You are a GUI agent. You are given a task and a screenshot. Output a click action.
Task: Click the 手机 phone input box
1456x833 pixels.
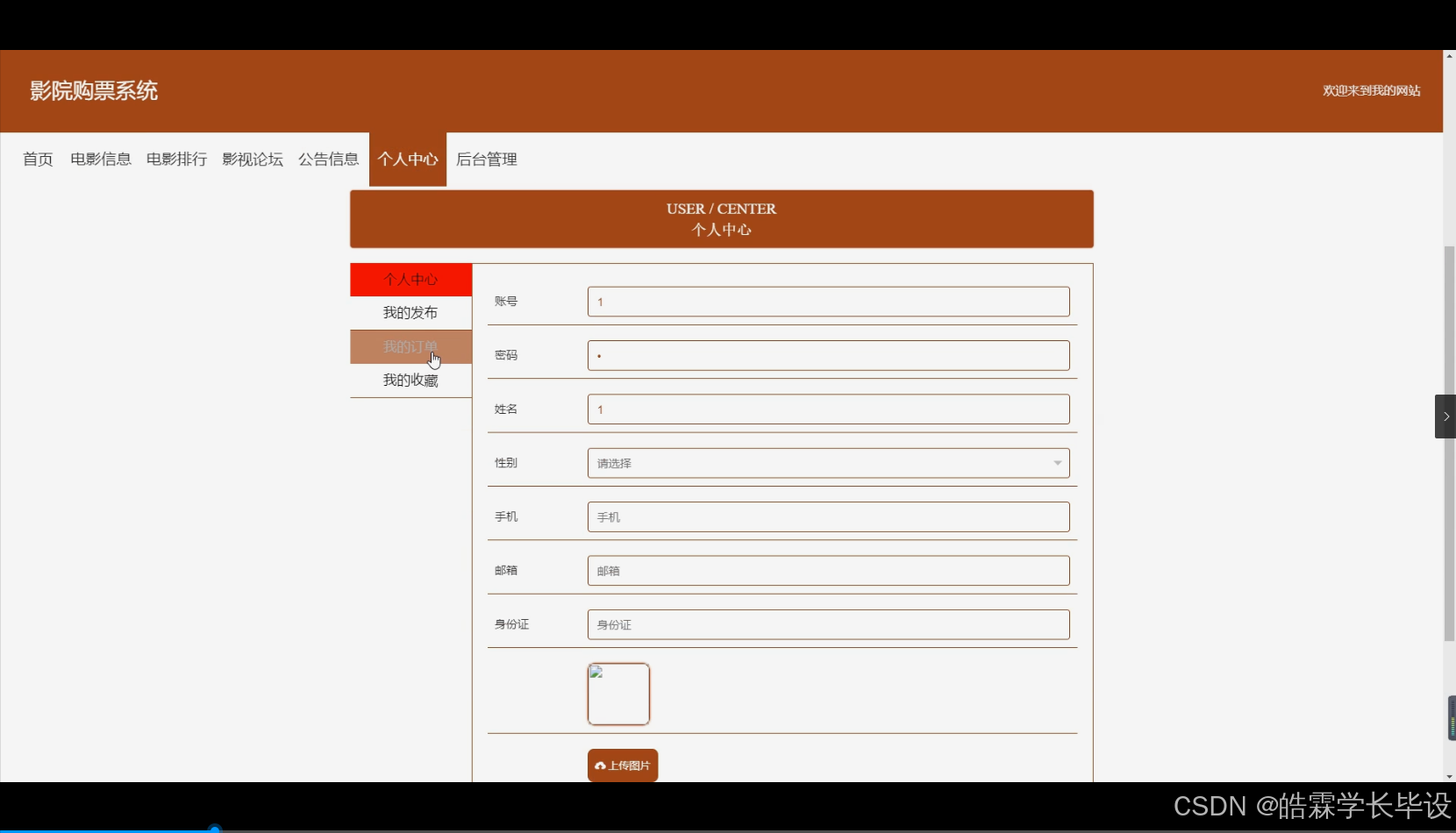(827, 516)
